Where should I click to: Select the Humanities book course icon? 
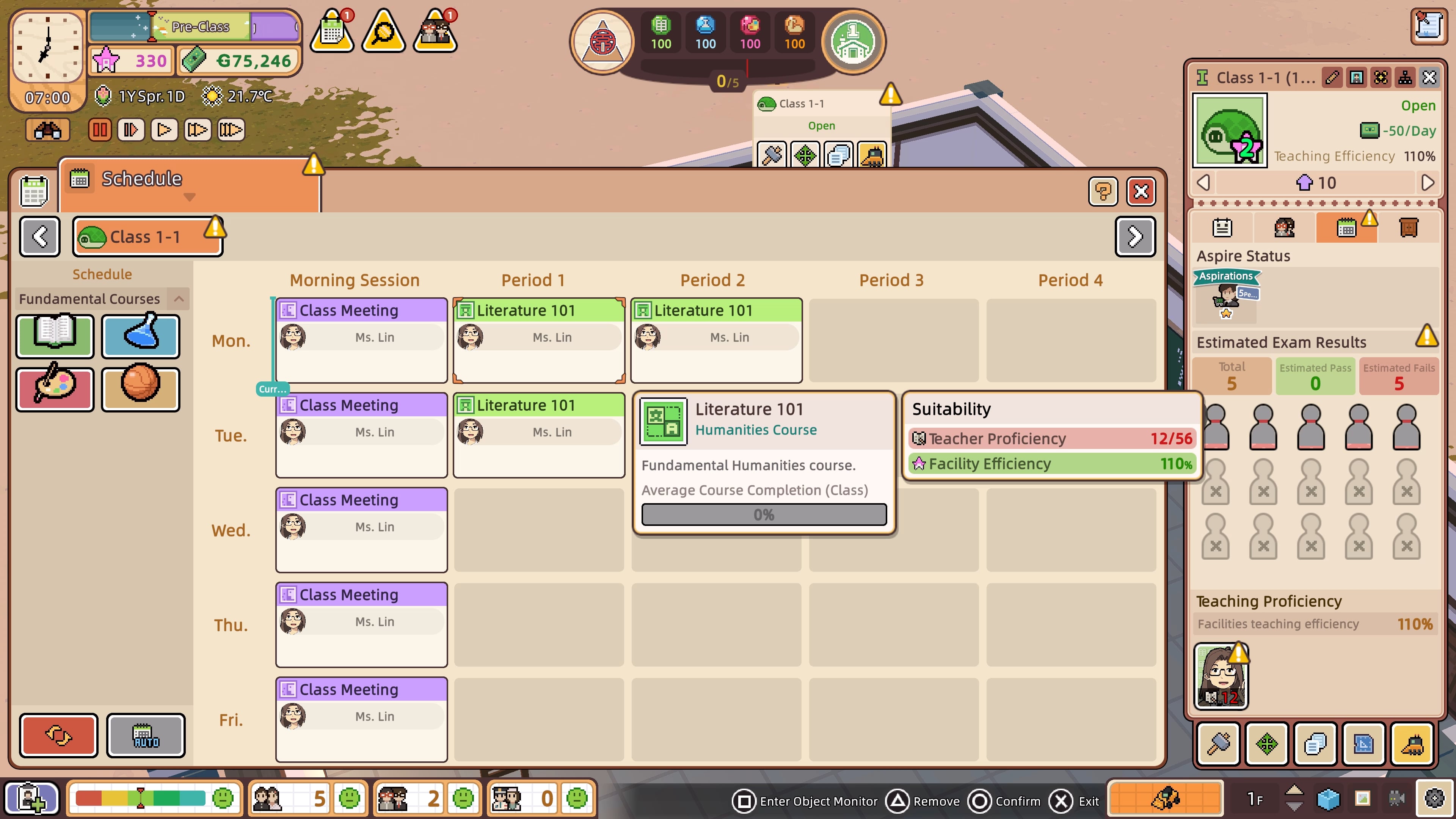click(x=55, y=336)
